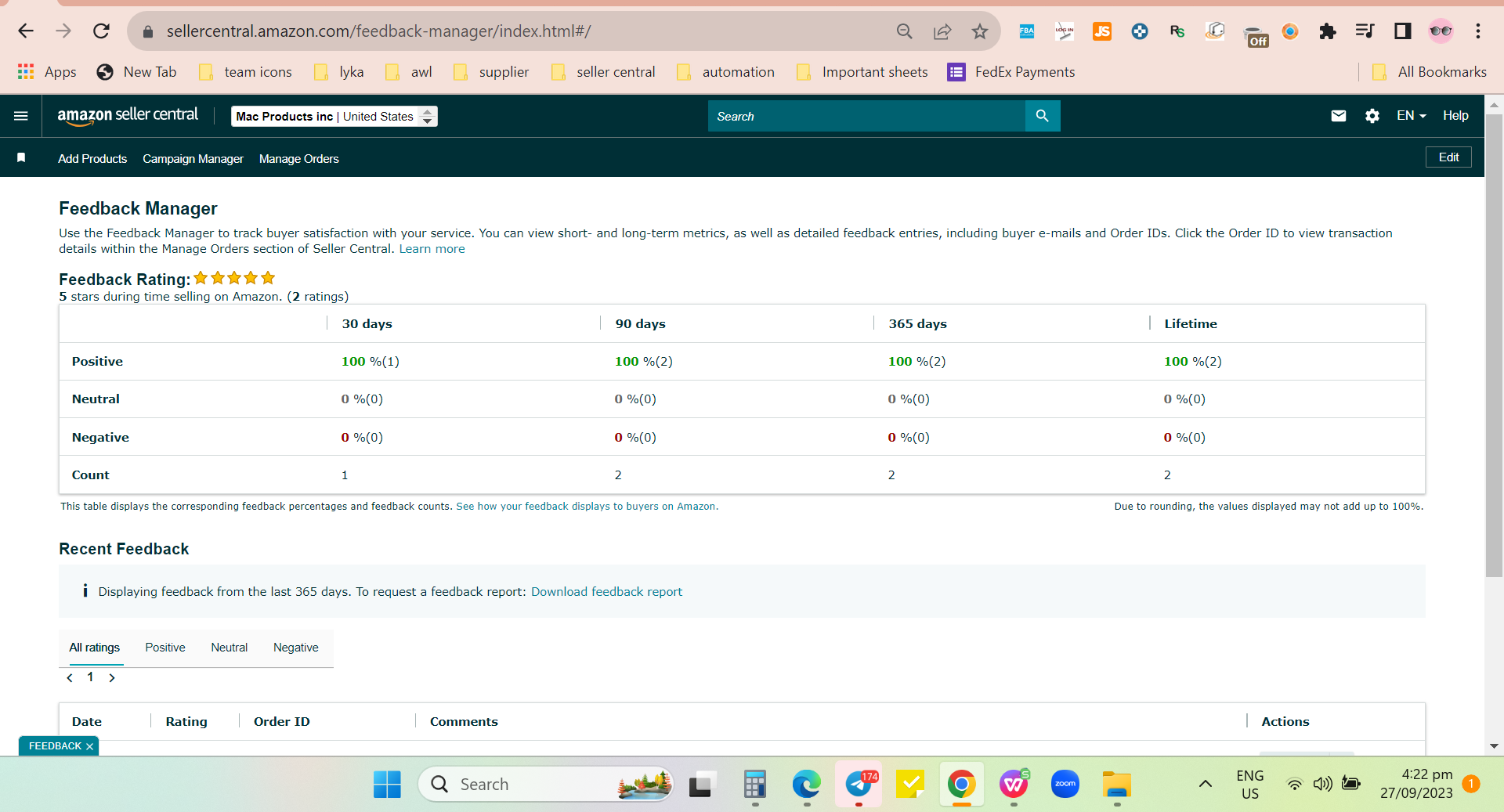
Task: Click Download feedback report link
Action: (606, 592)
